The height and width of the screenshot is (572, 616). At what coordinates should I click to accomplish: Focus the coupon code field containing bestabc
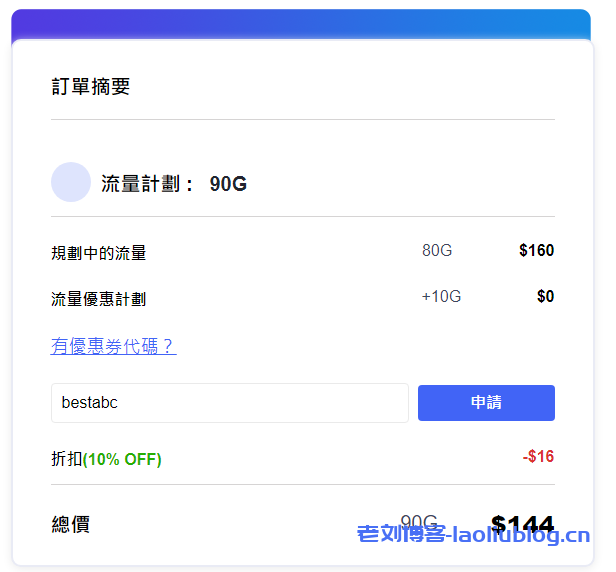click(x=229, y=403)
